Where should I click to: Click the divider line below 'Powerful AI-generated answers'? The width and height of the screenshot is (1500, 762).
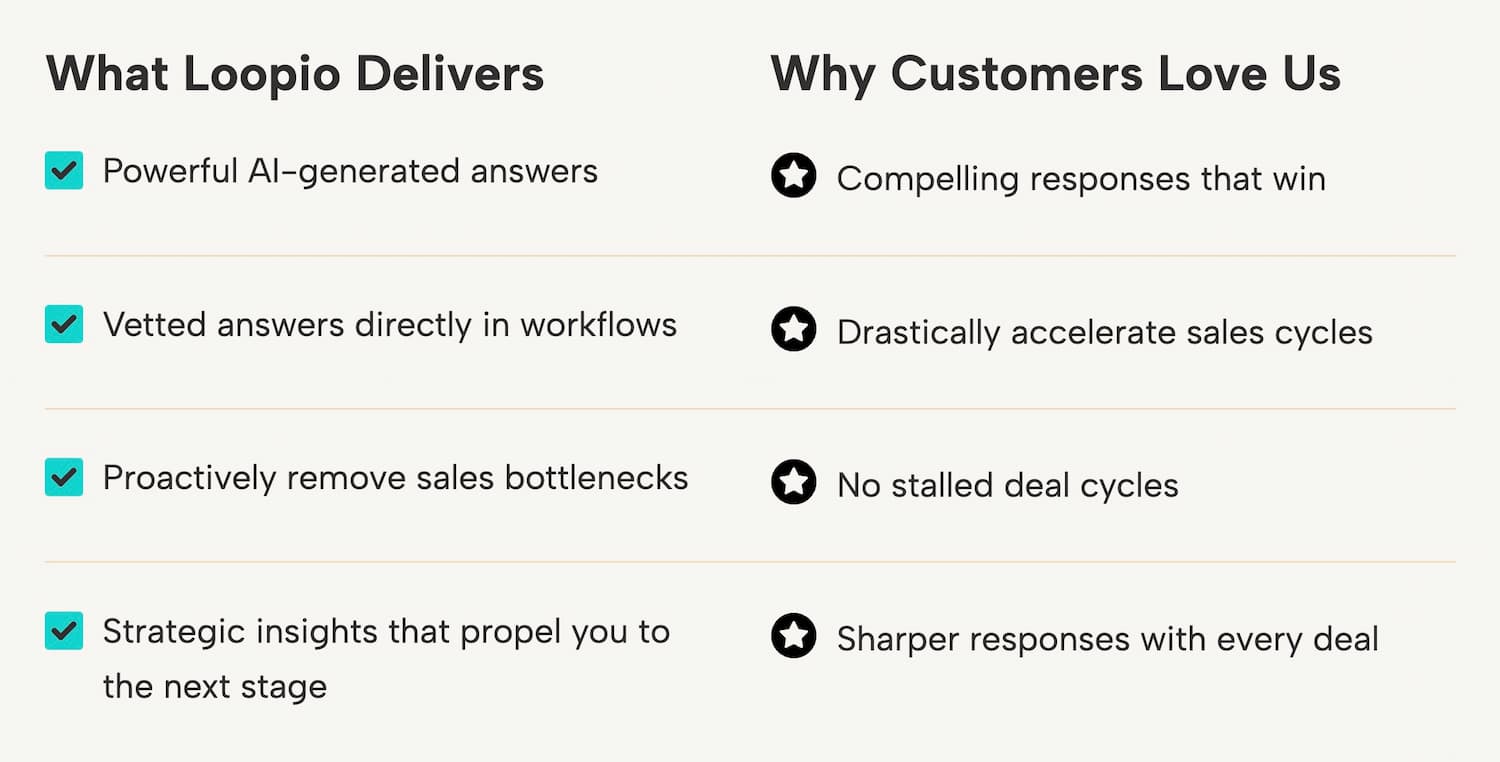point(750,256)
